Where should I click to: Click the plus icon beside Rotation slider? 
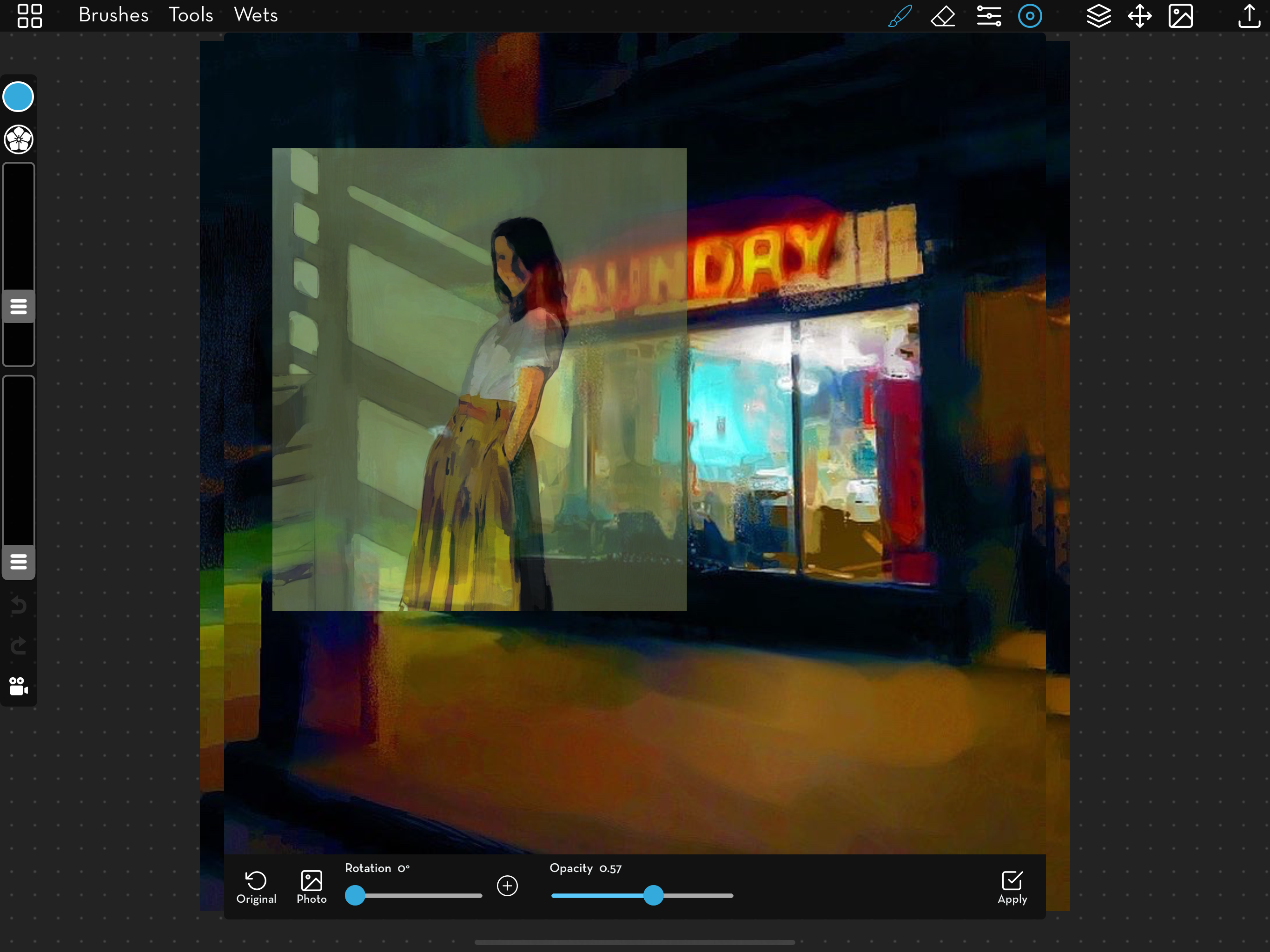pyautogui.click(x=507, y=886)
